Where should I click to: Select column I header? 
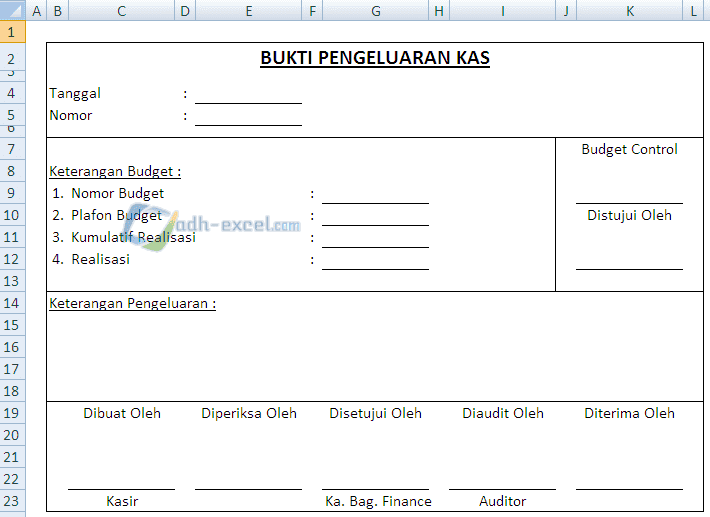tap(503, 10)
